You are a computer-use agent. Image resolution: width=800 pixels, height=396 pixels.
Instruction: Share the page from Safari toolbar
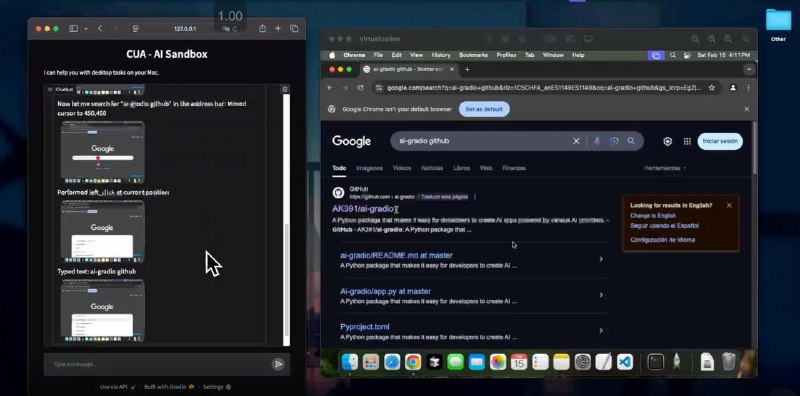click(x=262, y=29)
